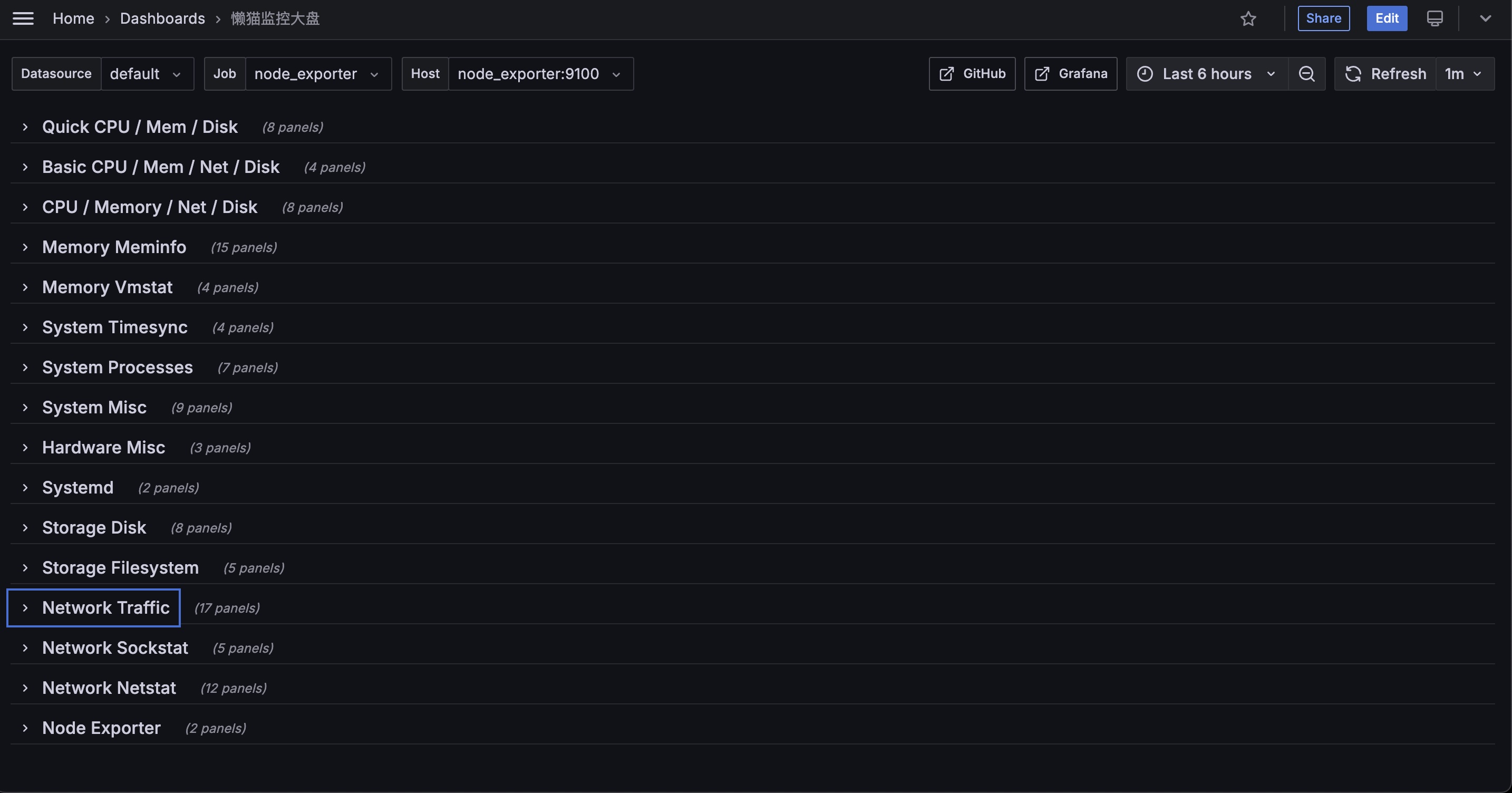Image resolution: width=1512 pixels, height=793 pixels.
Task: Mark dashboard as favorite with star icon
Action: 1248,19
